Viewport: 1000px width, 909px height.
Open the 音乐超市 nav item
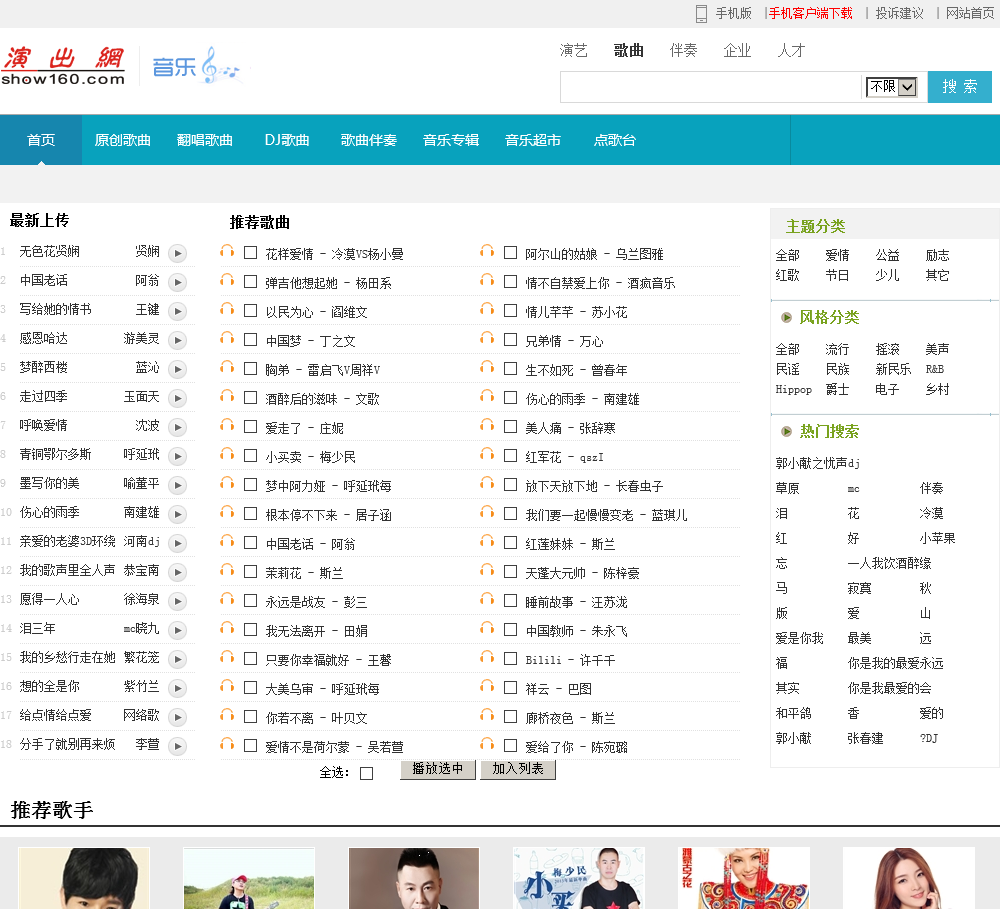coord(533,140)
